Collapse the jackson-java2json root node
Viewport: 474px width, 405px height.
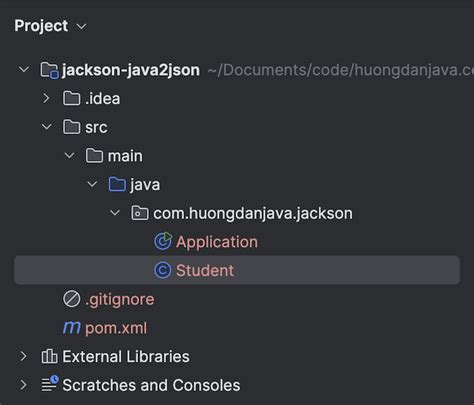[24, 70]
